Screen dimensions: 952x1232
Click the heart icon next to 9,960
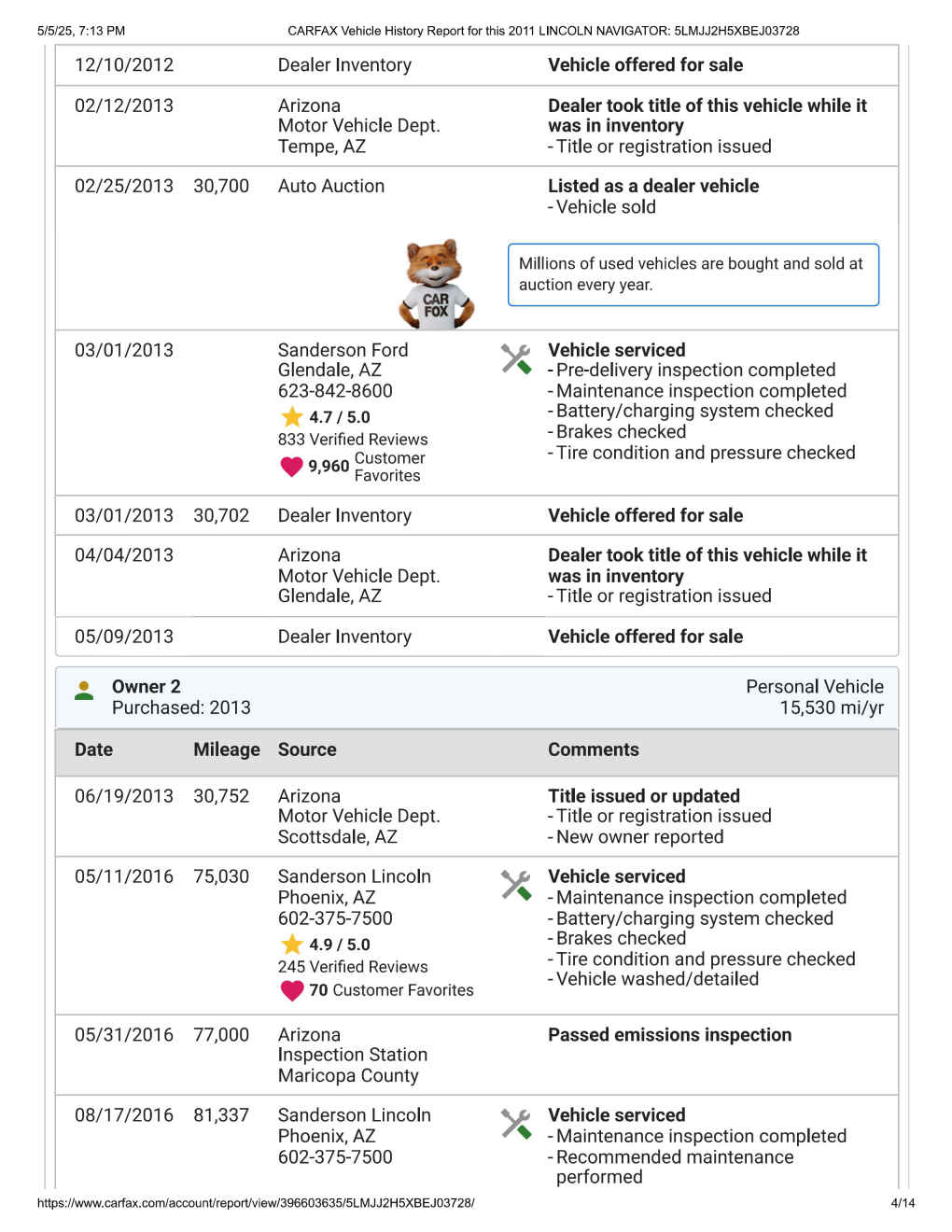(292, 466)
